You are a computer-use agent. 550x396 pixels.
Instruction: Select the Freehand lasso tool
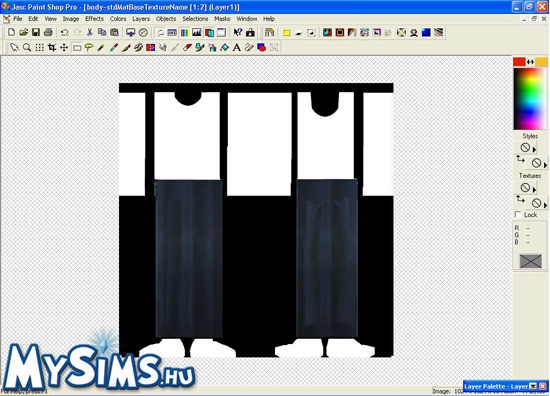point(89,47)
